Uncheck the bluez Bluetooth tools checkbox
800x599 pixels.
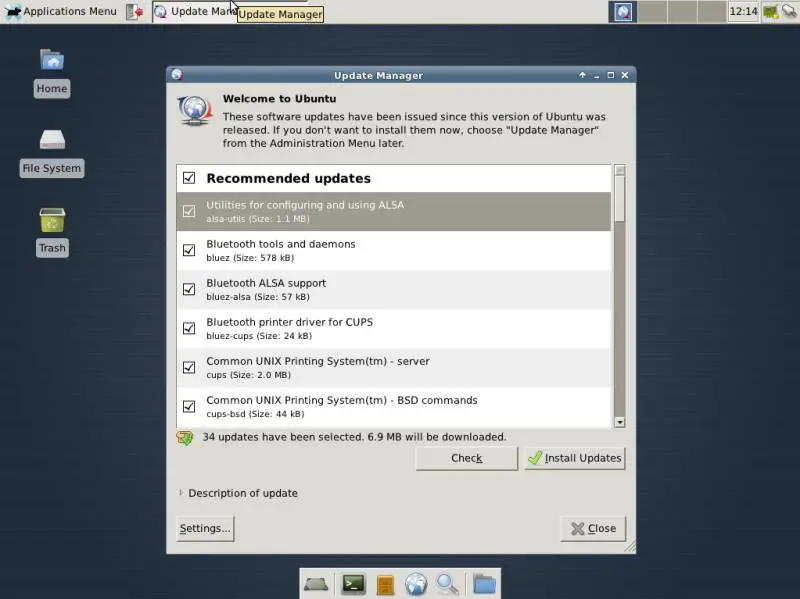point(189,250)
